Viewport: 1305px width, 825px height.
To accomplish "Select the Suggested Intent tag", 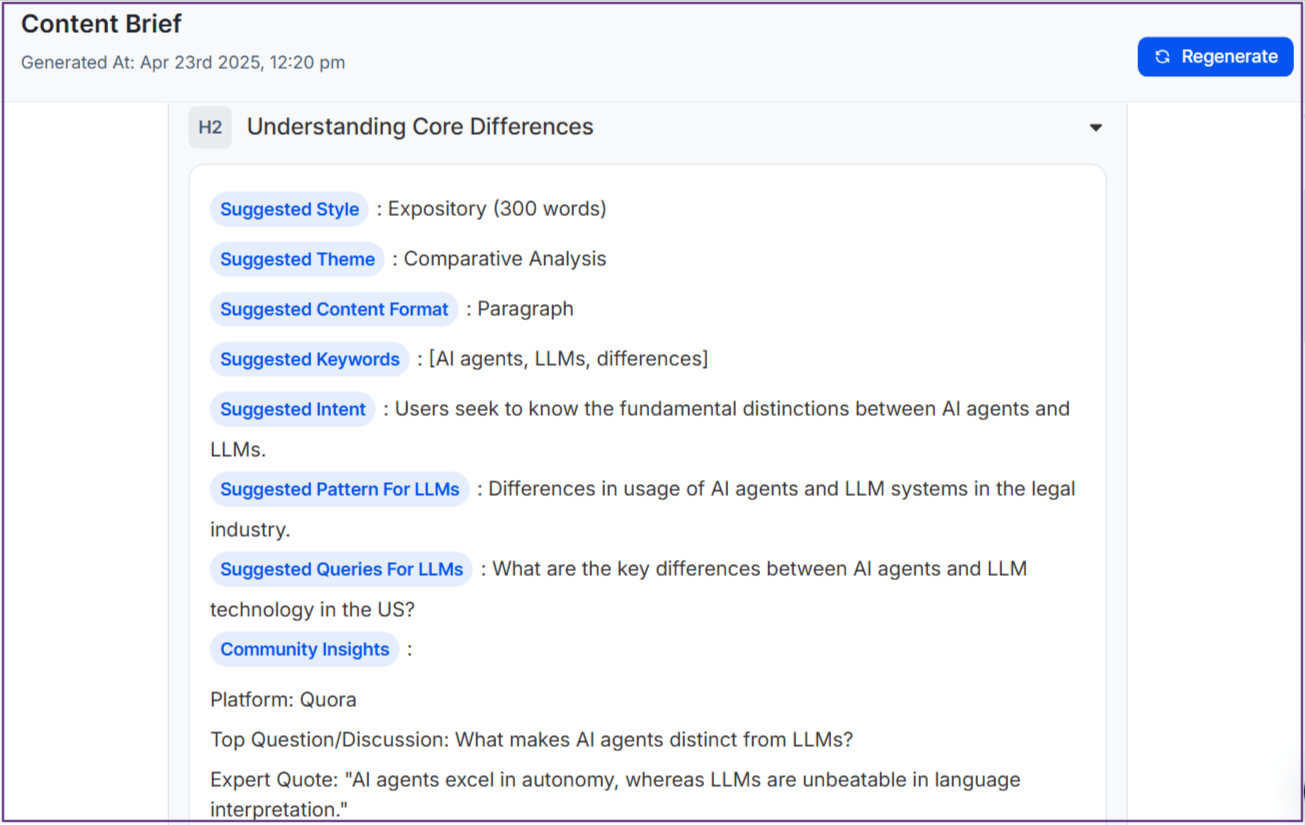I will (292, 409).
